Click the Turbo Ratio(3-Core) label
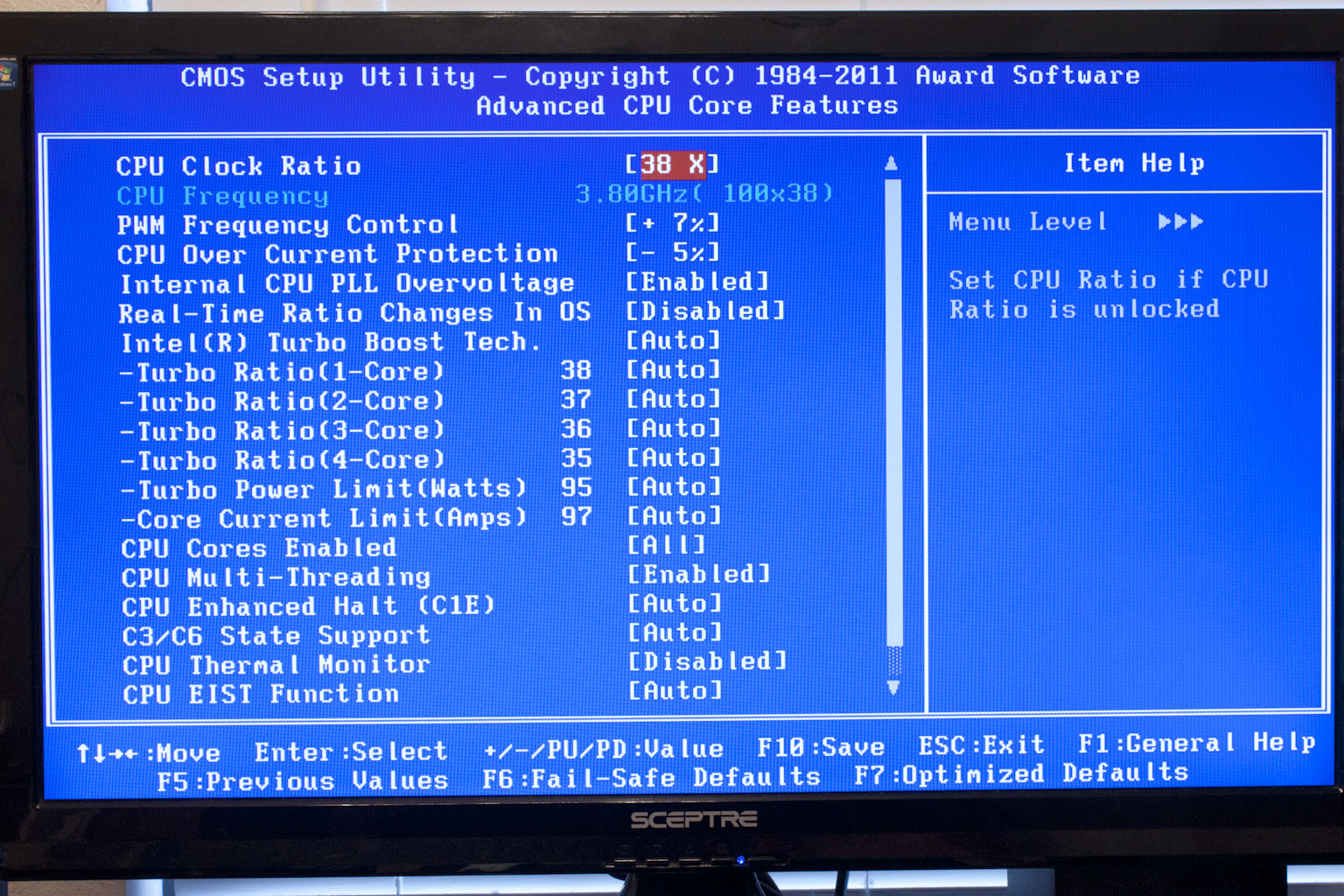 coord(282,430)
